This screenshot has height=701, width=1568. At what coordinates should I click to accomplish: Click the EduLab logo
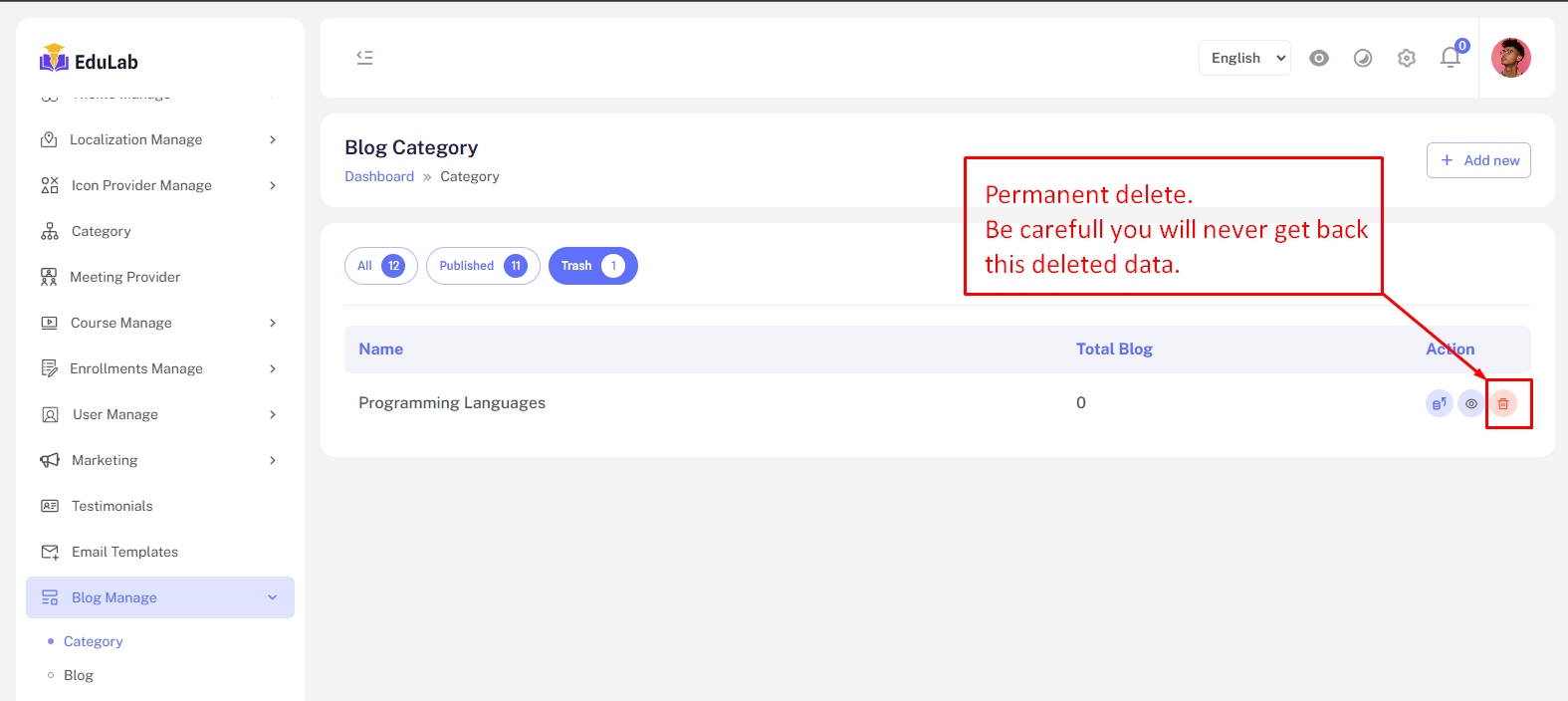(x=89, y=60)
